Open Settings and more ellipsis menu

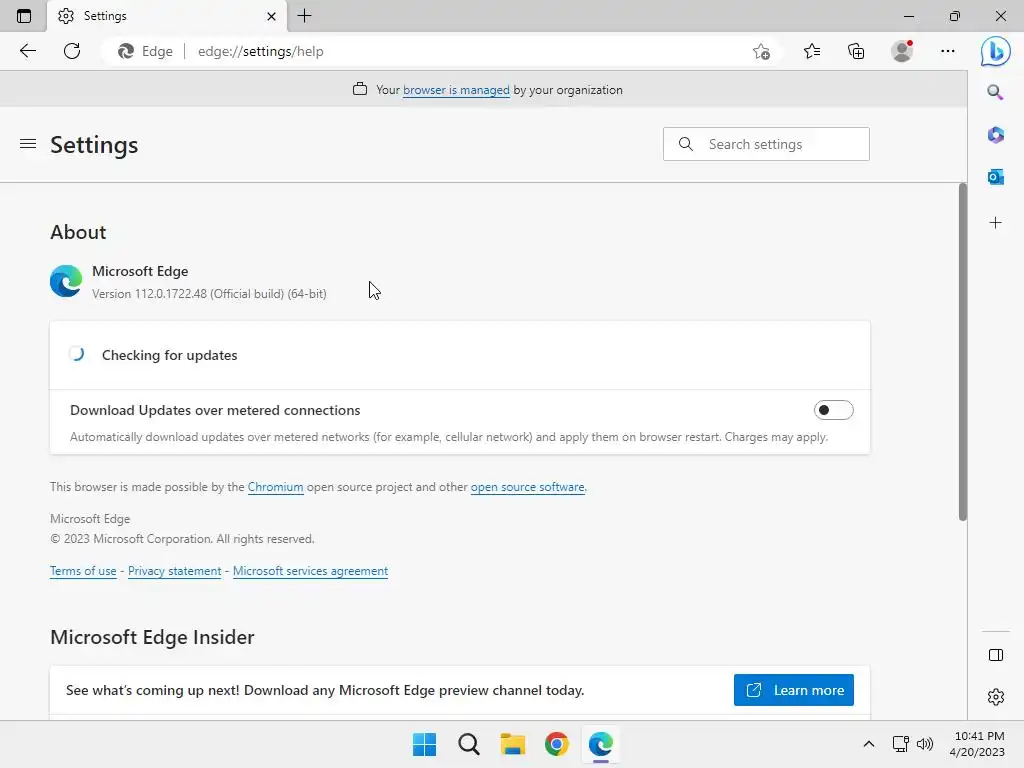click(948, 51)
